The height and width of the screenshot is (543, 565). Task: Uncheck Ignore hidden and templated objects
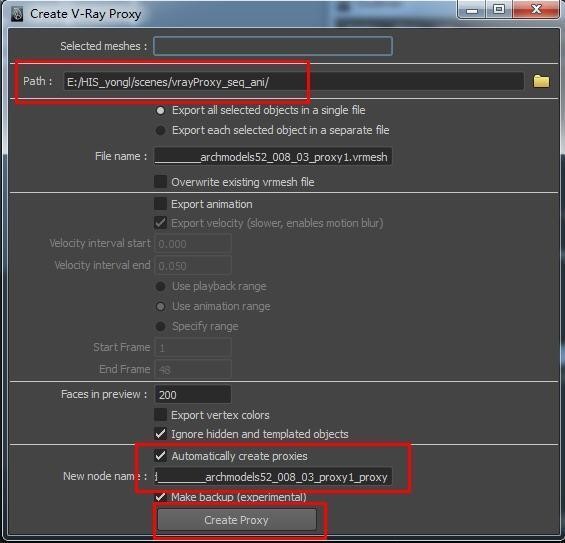[x=160, y=434]
